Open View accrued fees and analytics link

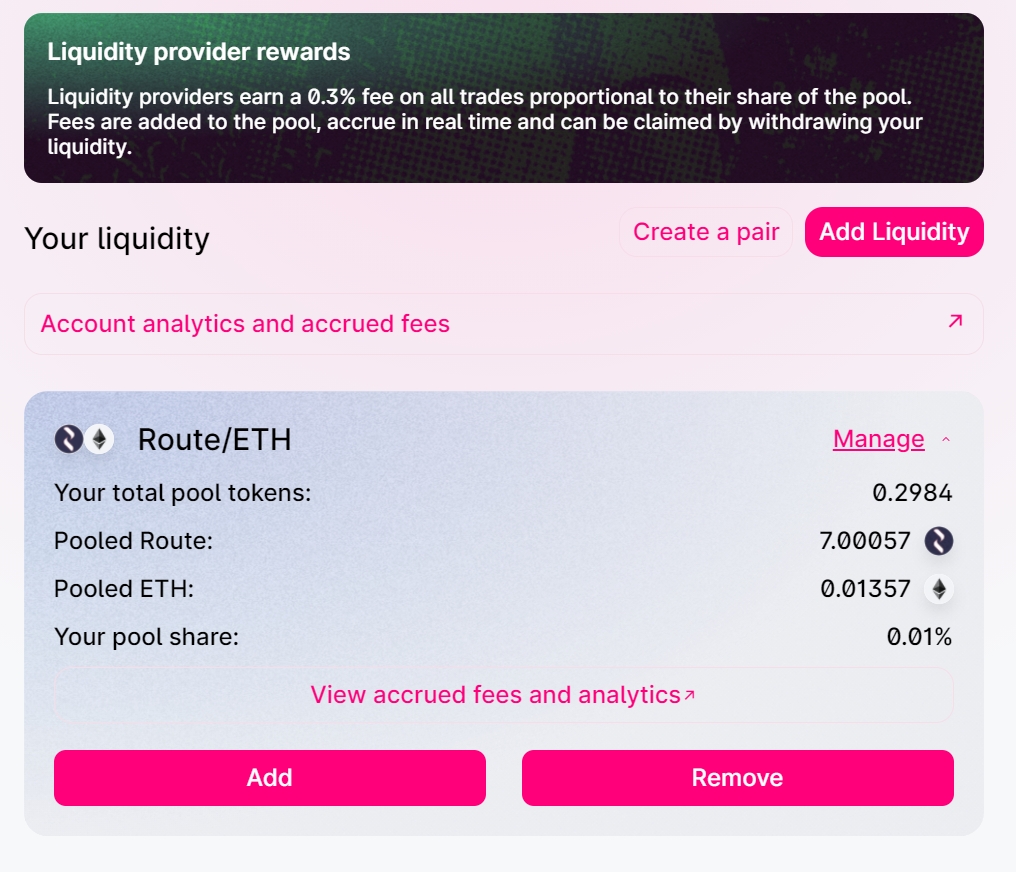(495, 695)
